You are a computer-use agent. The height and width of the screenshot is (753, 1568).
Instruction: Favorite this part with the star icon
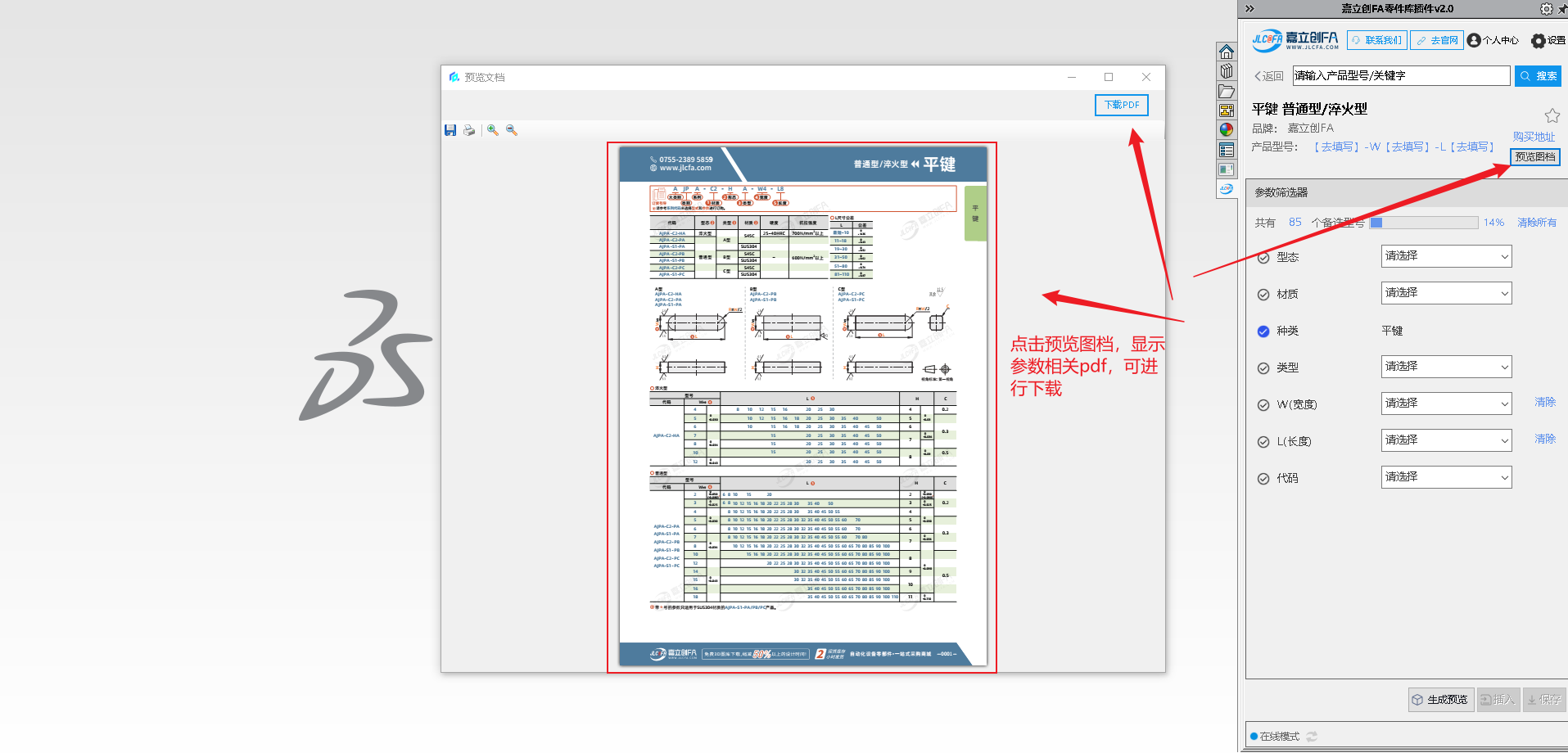tap(1552, 115)
